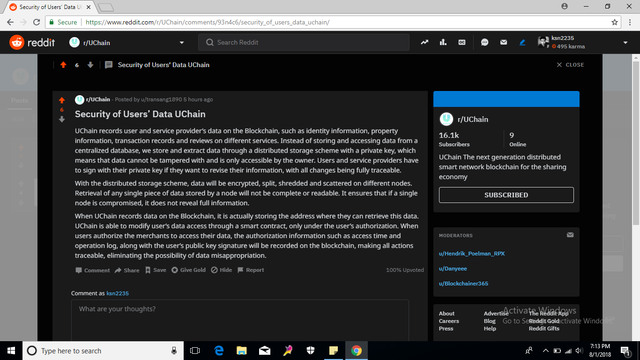Open the Chrome menu three dots
Screen dimensions: 640x360
631,22
